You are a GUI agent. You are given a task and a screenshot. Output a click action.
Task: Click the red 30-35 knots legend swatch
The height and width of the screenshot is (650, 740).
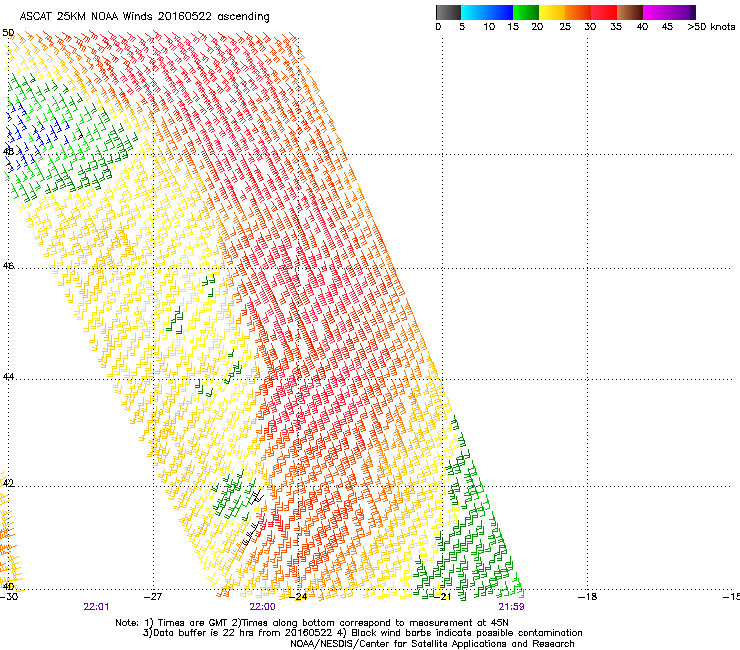coord(604,12)
